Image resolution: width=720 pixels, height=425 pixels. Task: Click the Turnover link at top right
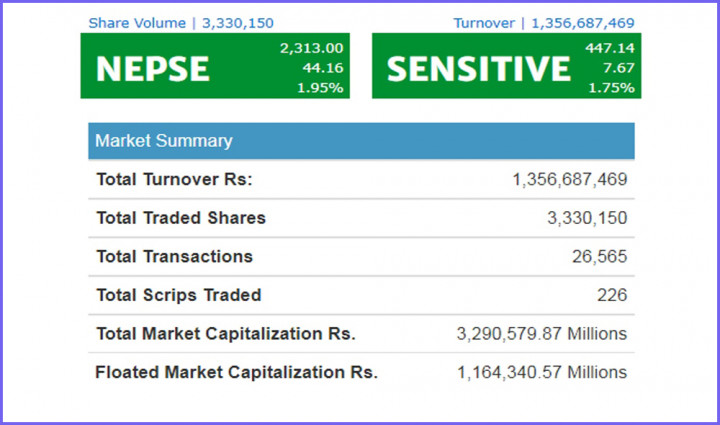543,22
